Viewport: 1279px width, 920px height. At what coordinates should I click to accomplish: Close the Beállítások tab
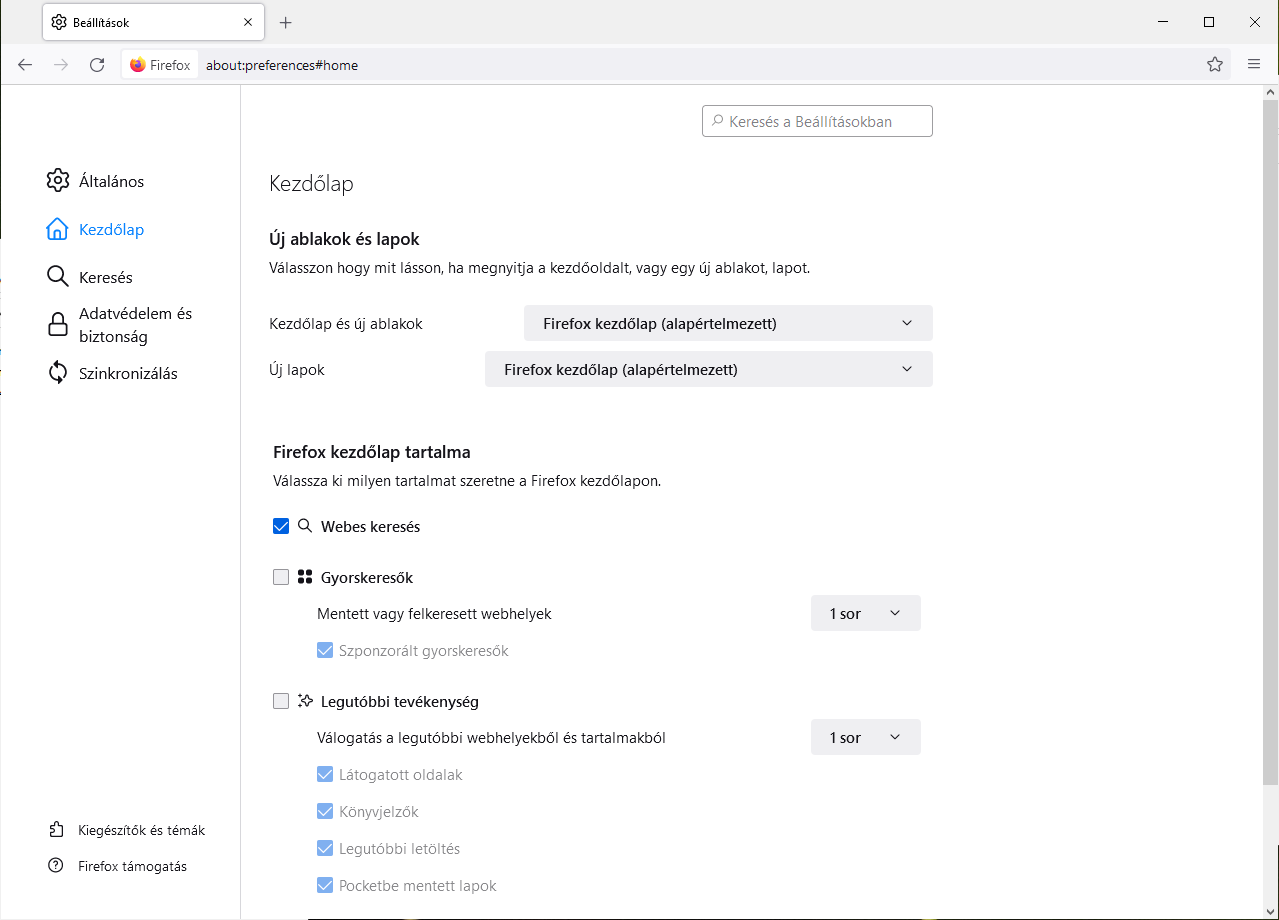[247, 22]
